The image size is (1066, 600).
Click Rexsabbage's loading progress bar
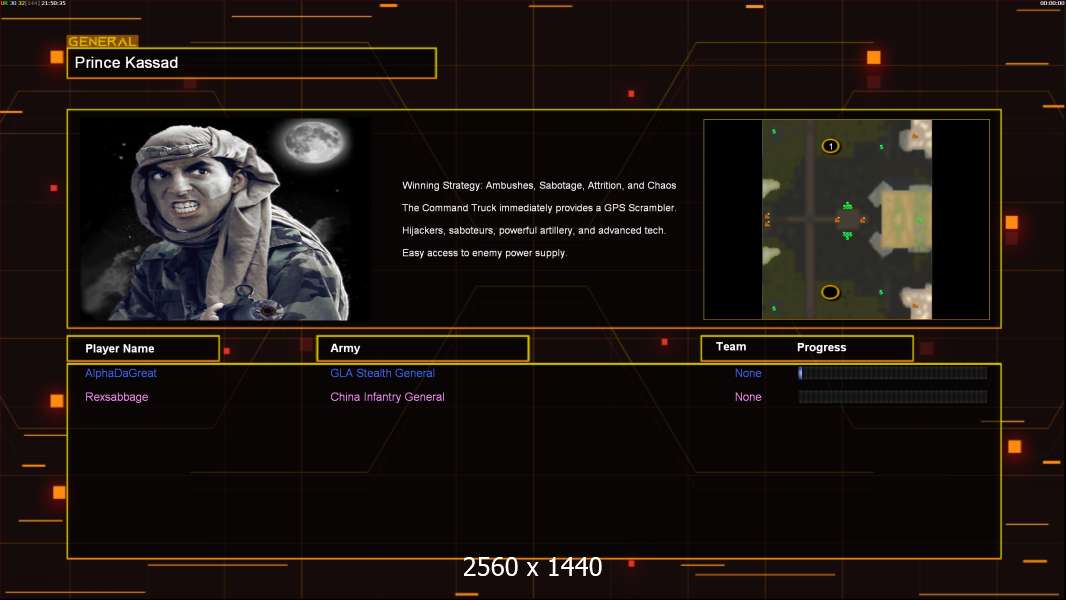pyautogui.click(x=893, y=397)
